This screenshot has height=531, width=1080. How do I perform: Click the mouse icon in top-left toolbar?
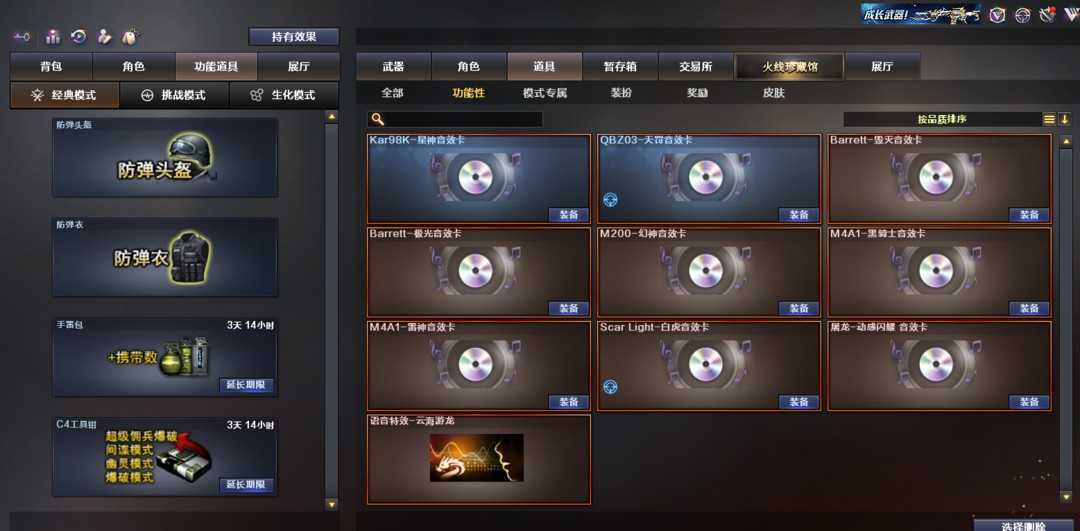coord(128,37)
